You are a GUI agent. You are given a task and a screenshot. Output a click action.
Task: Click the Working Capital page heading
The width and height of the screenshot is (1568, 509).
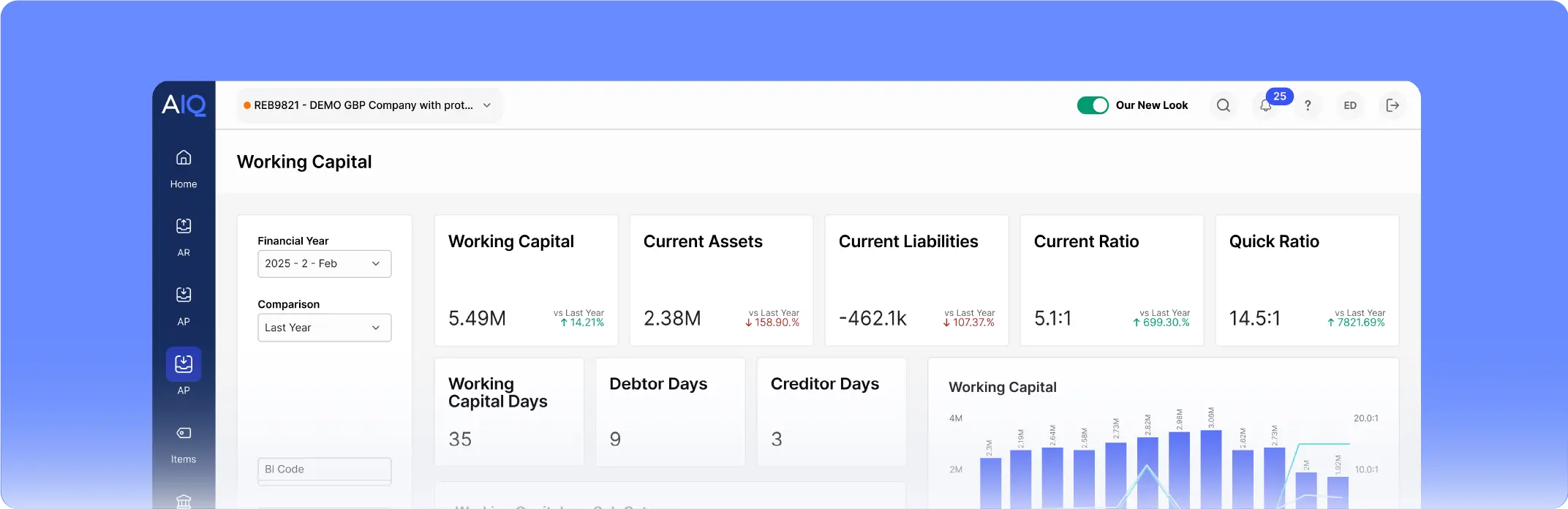coord(304,162)
